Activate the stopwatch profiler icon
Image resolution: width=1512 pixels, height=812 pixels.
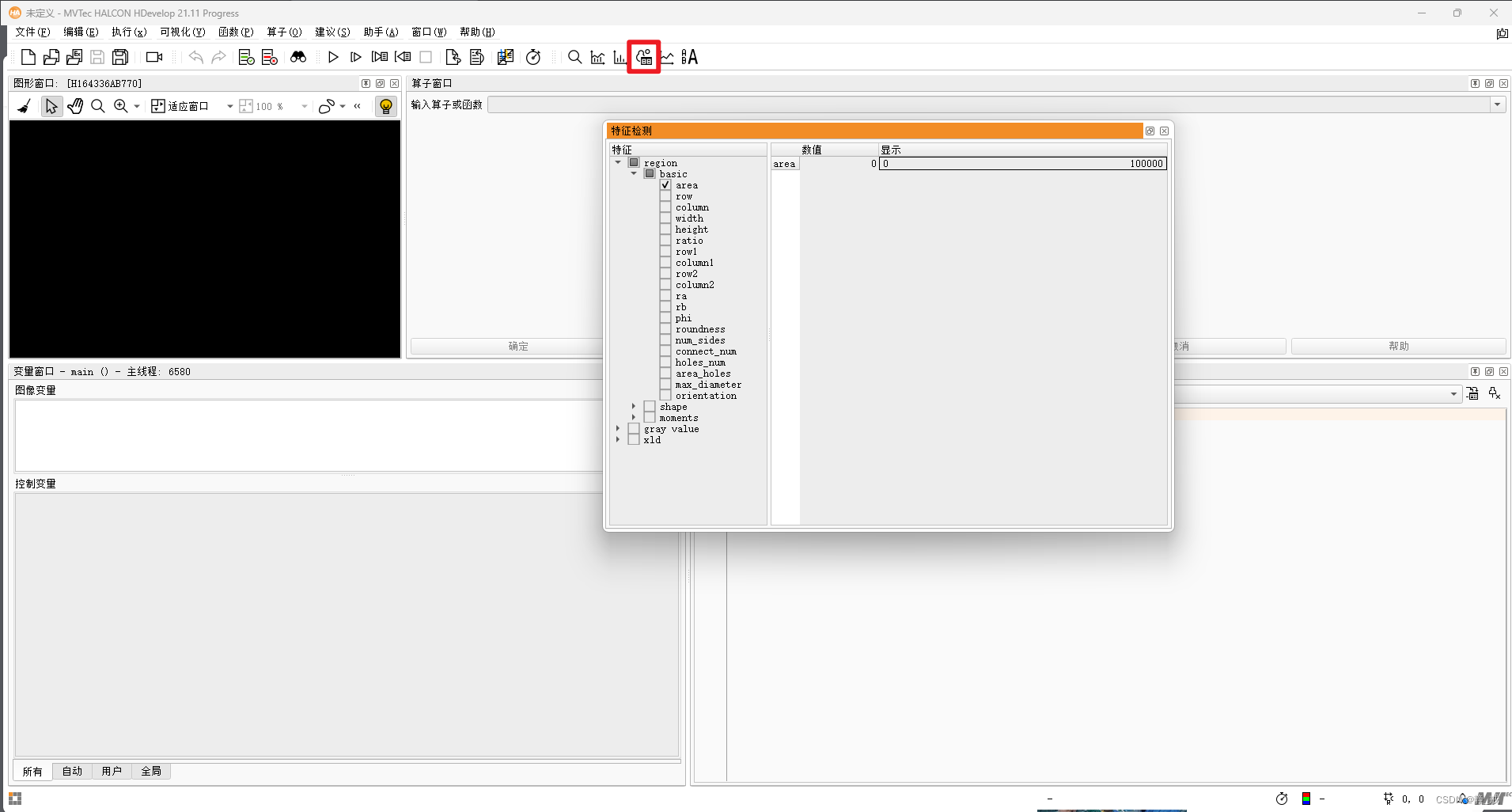[533, 57]
